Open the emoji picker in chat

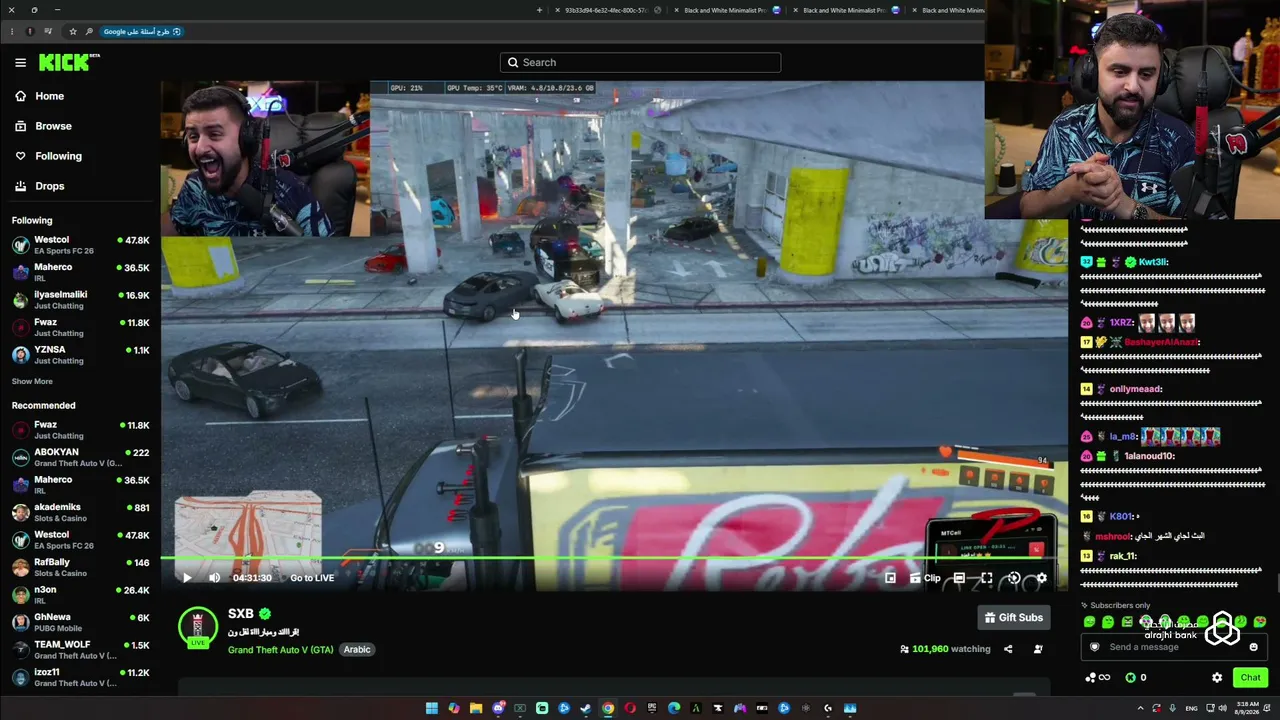point(1254,647)
